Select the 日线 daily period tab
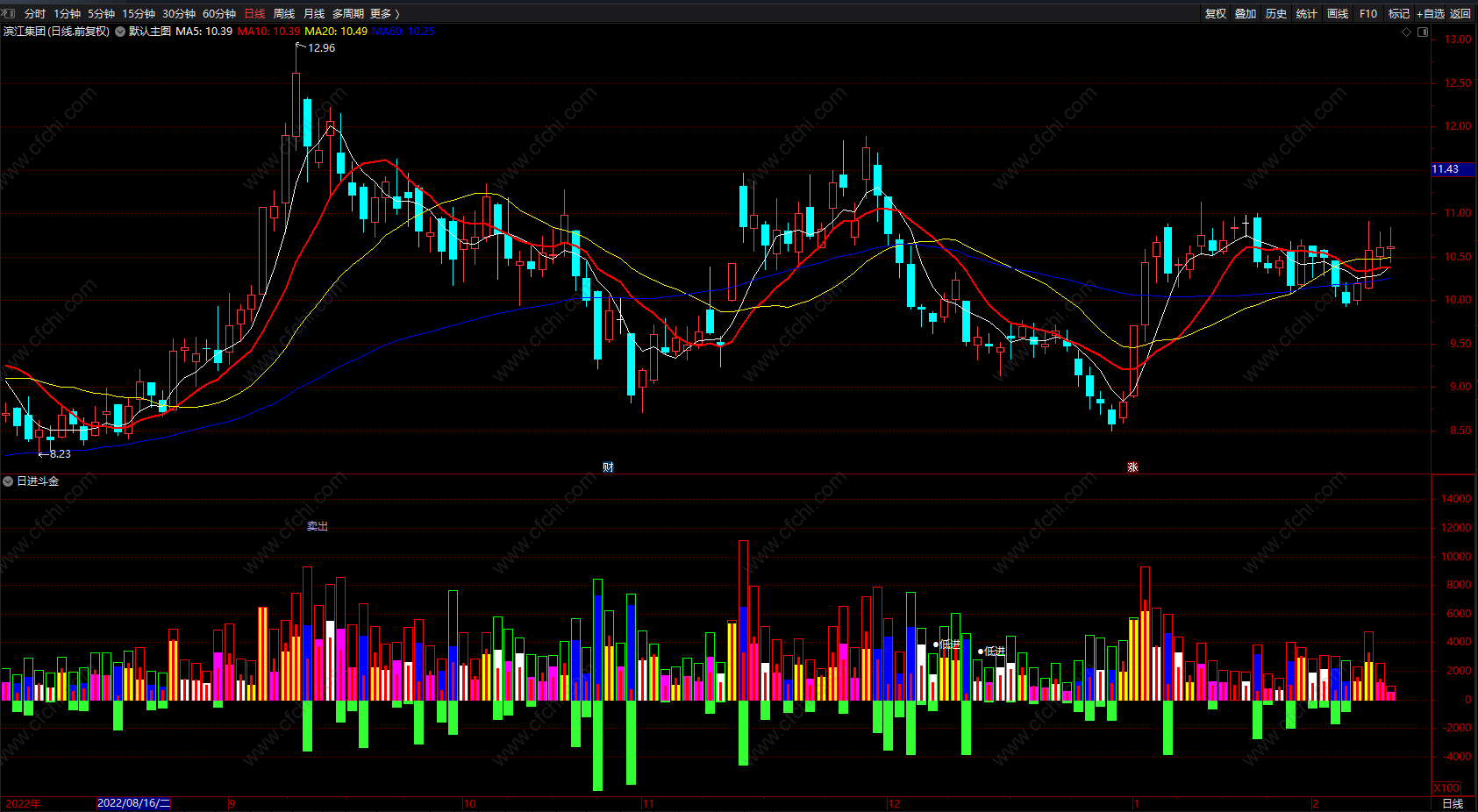Viewport: 1478px width, 812px height. pos(254,13)
